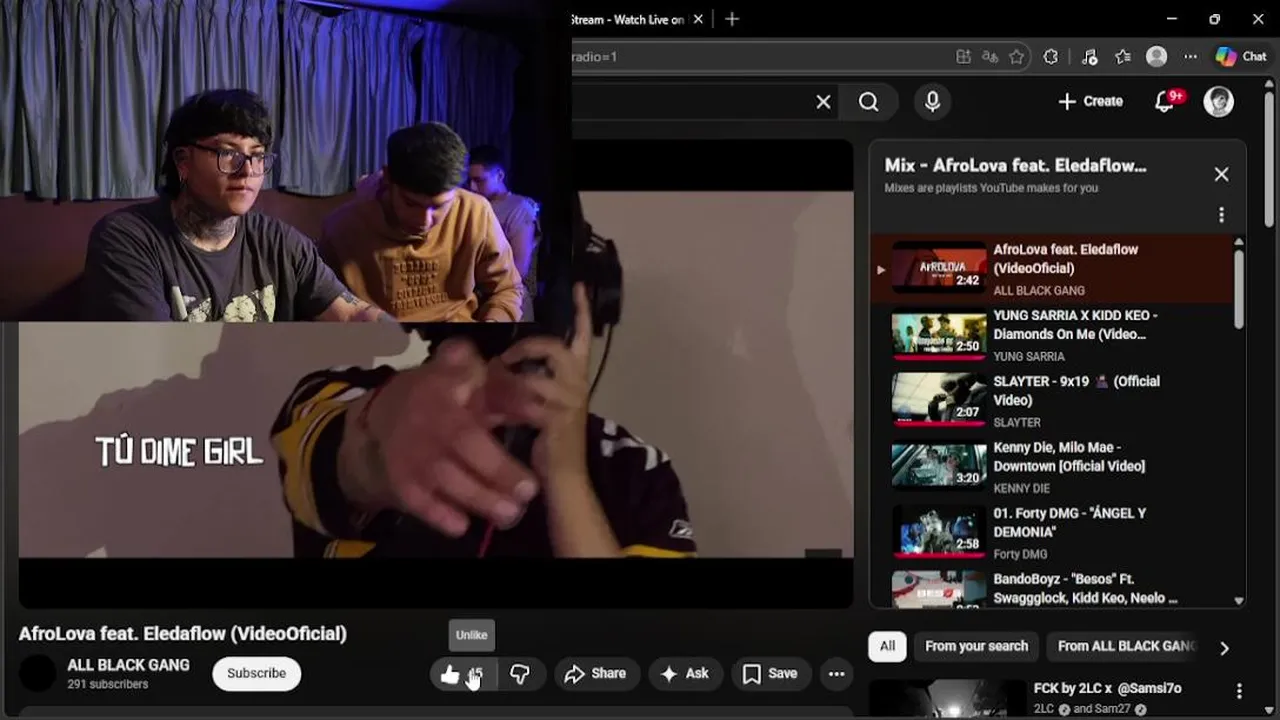The width and height of the screenshot is (1280, 720).
Task: Open FCK by 2LC video options
Action: pyautogui.click(x=1239, y=691)
